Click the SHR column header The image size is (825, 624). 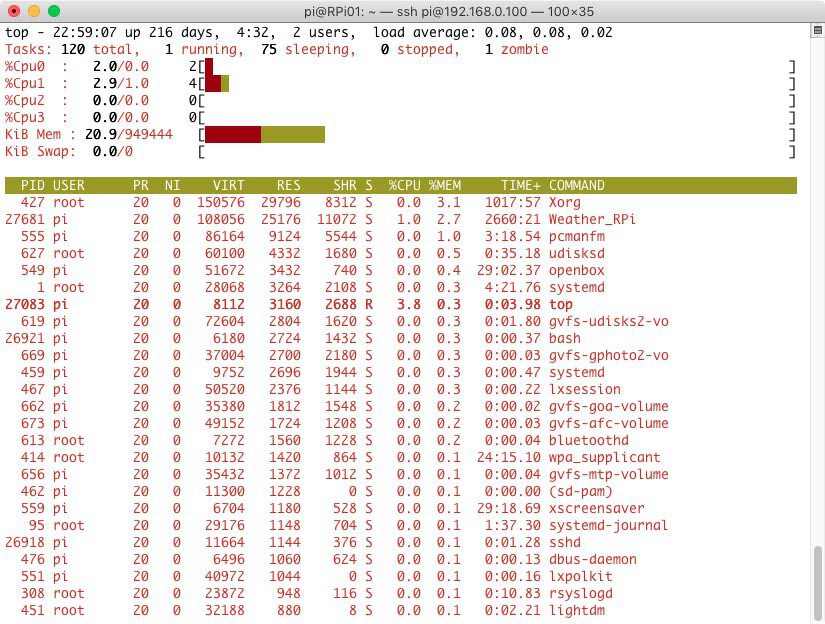click(345, 185)
